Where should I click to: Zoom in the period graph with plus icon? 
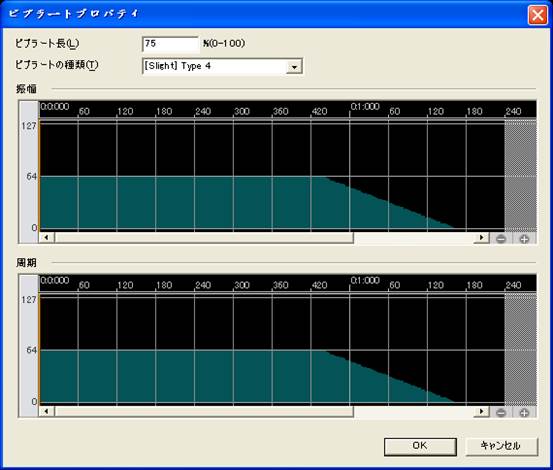[524, 412]
